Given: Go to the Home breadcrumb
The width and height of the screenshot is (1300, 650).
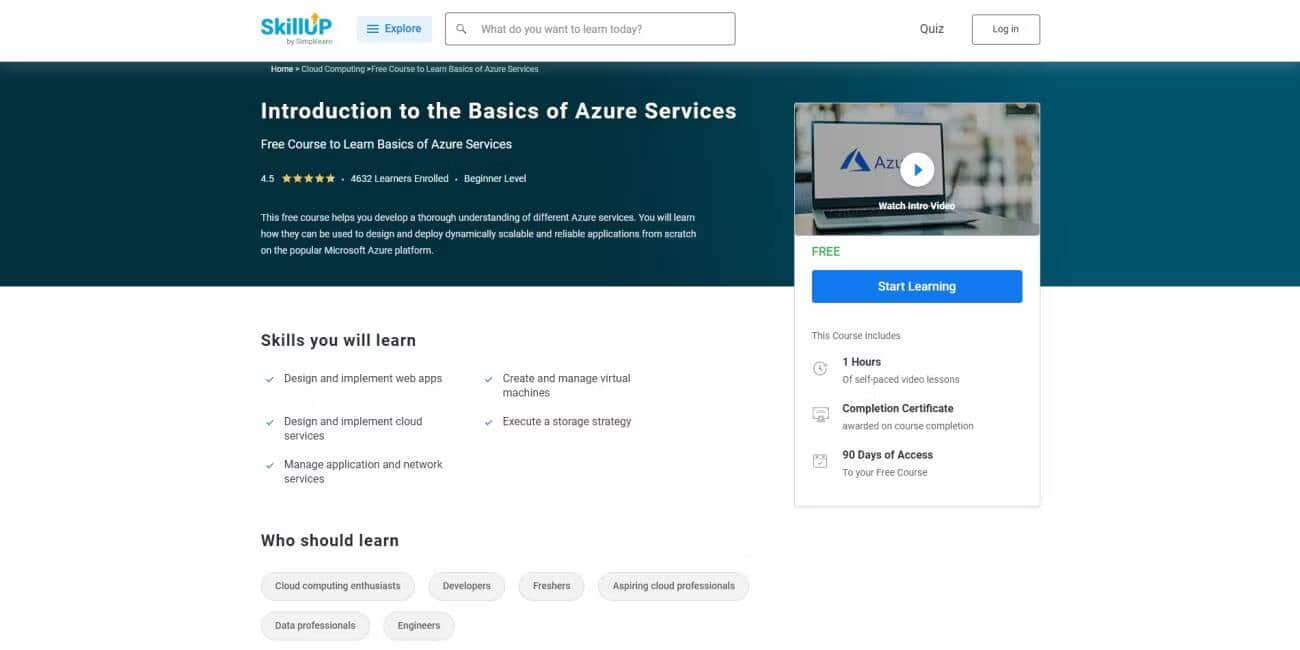Looking at the screenshot, I should pos(282,69).
